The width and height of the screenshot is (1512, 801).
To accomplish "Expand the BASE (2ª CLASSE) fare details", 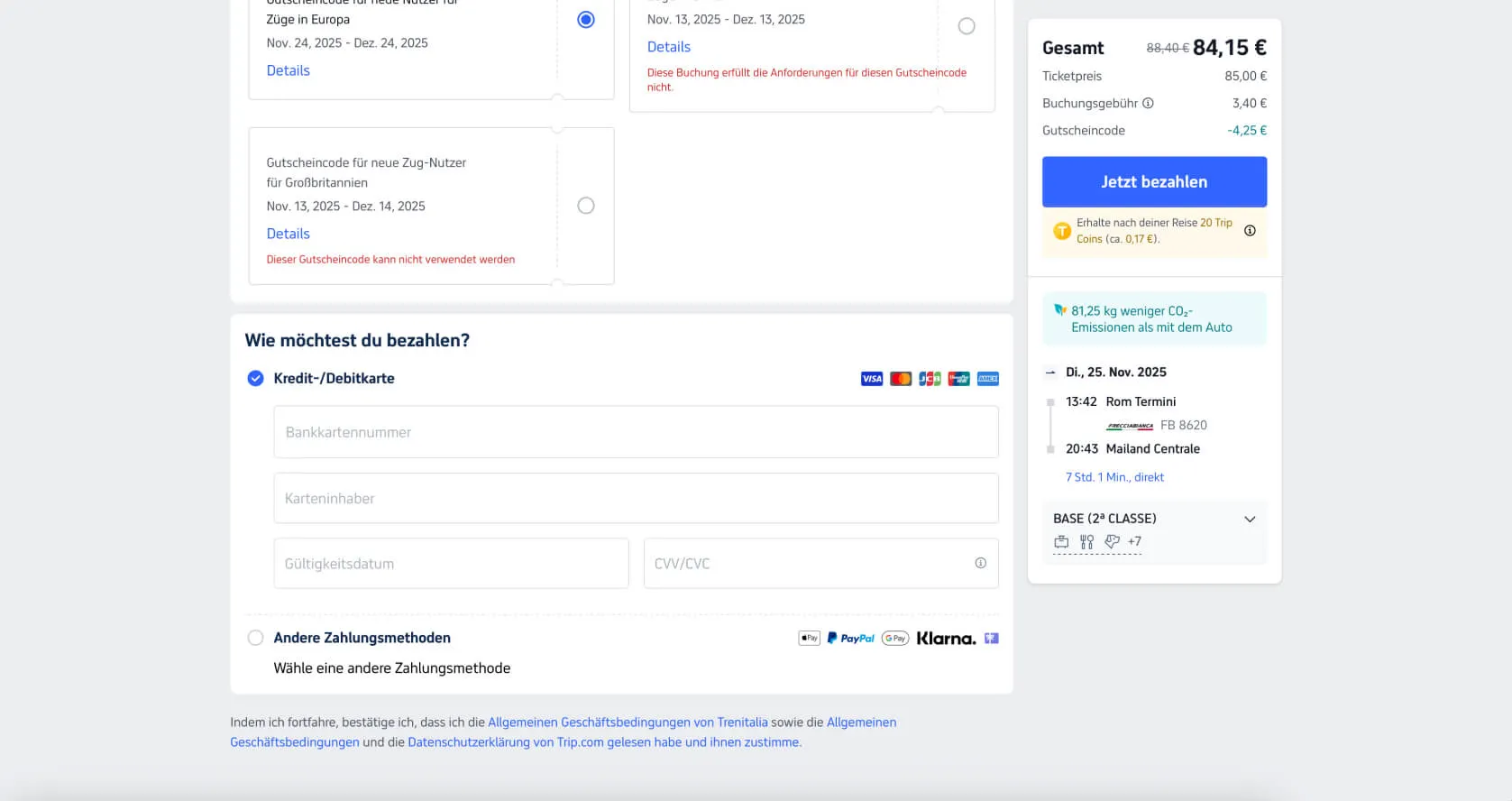I will point(1250,519).
